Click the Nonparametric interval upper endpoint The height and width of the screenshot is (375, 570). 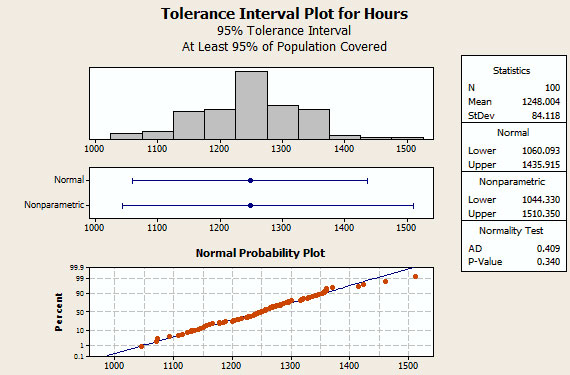(x=414, y=206)
